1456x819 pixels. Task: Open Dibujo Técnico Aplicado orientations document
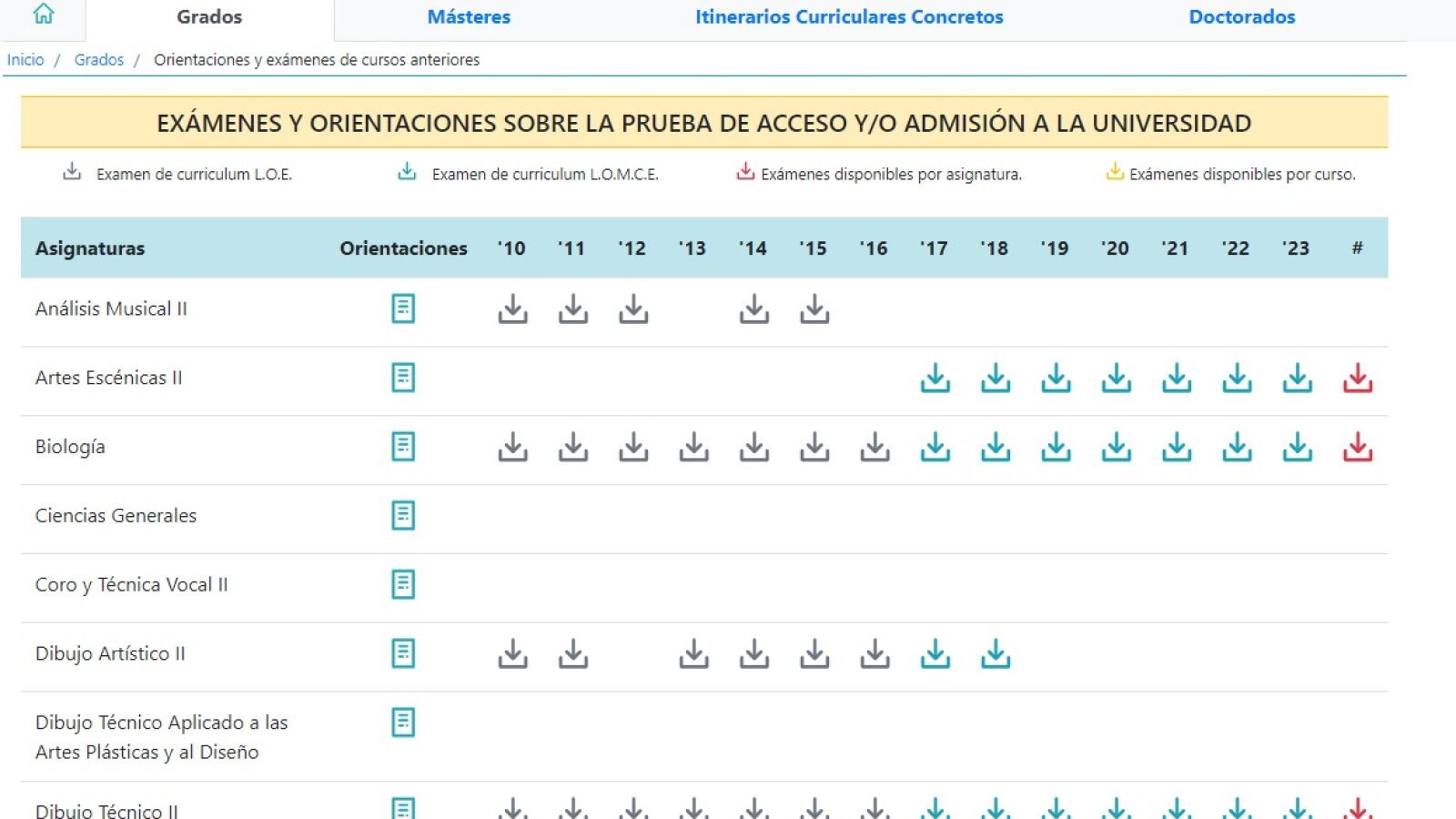(x=403, y=723)
